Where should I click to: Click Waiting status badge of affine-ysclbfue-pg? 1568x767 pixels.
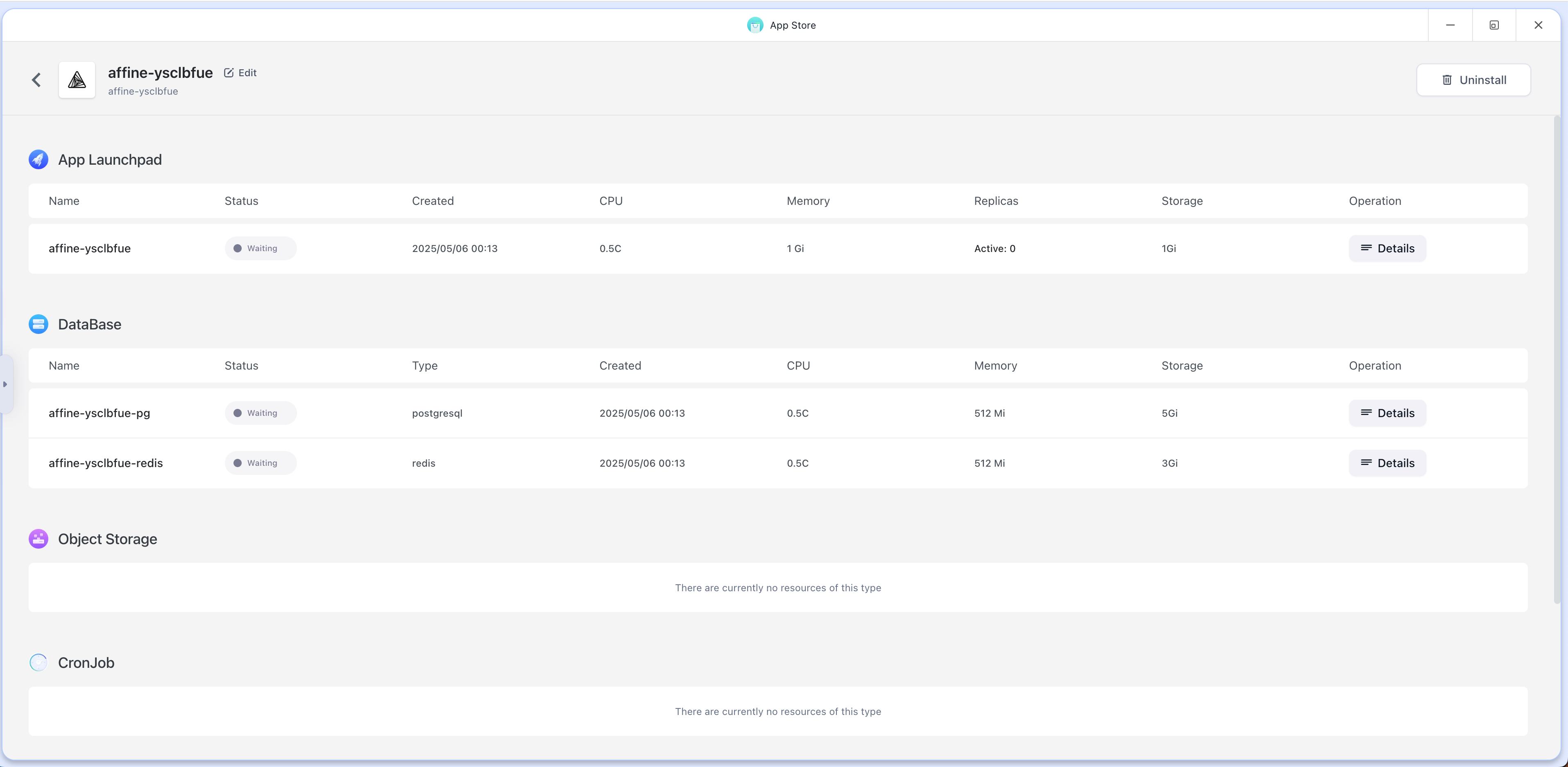coord(261,413)
